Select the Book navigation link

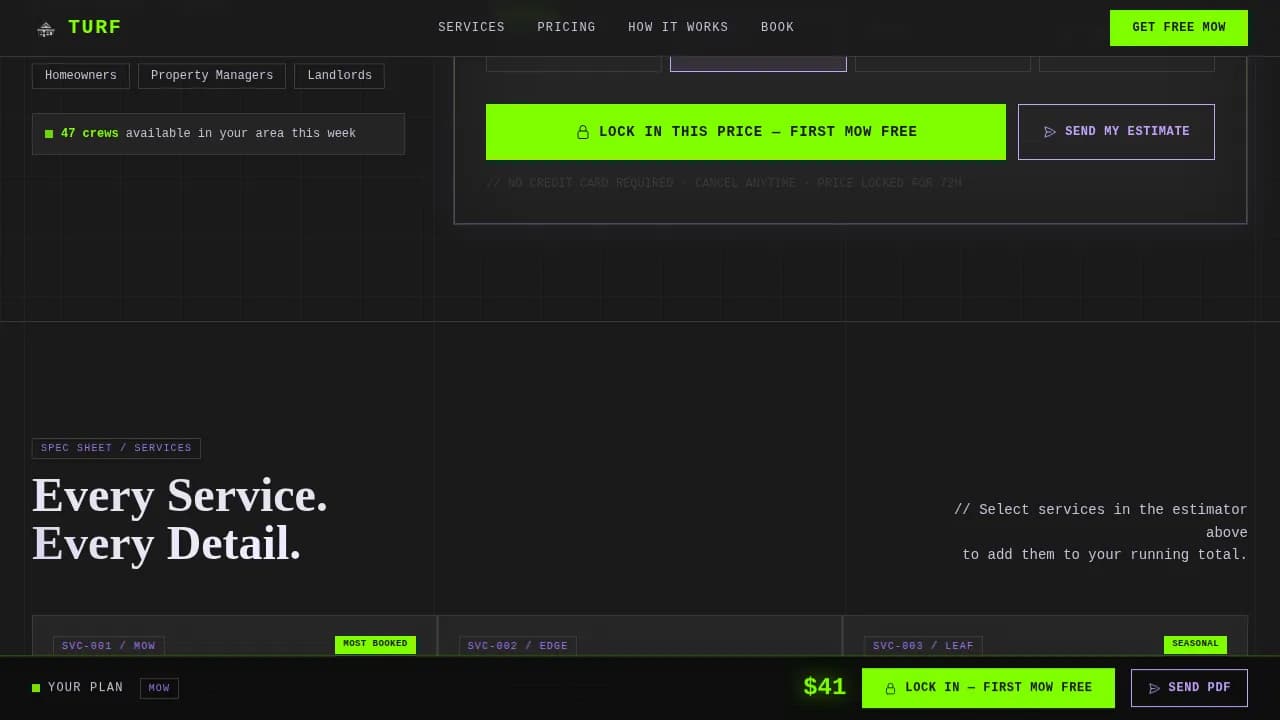click(777, 28)
